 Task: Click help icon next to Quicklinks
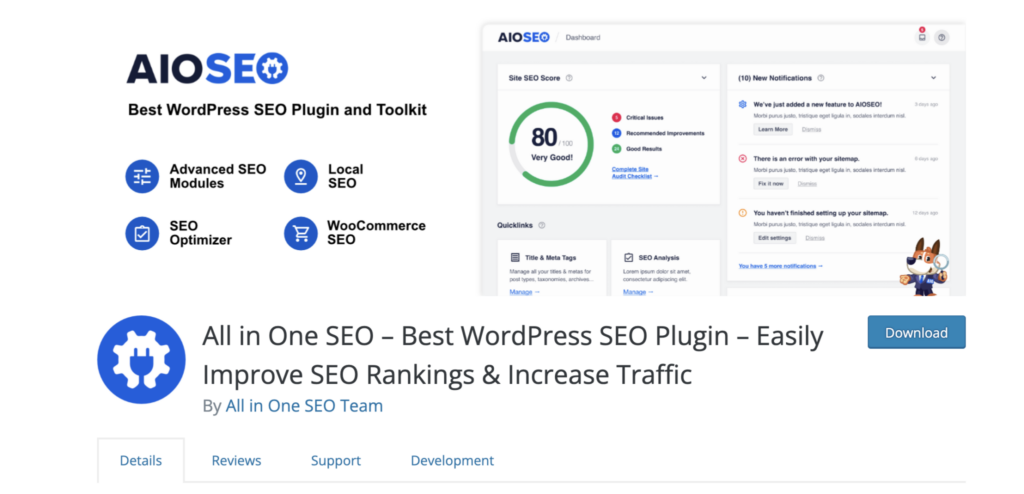pyautogui.click(x=541, y=225)
